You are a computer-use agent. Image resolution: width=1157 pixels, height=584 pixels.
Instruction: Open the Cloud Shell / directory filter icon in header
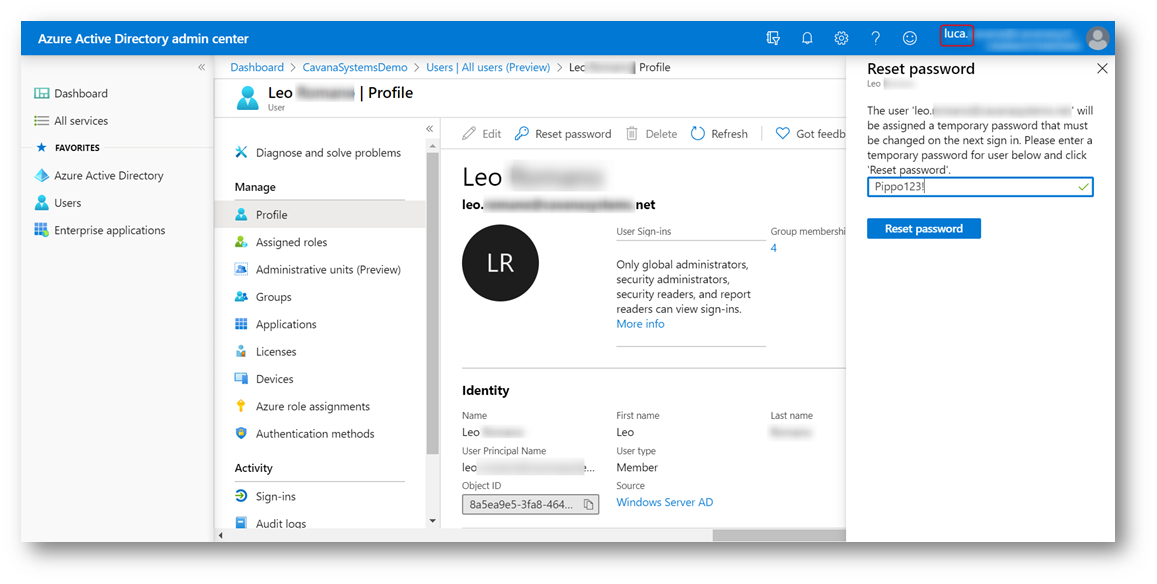[773, 38]
